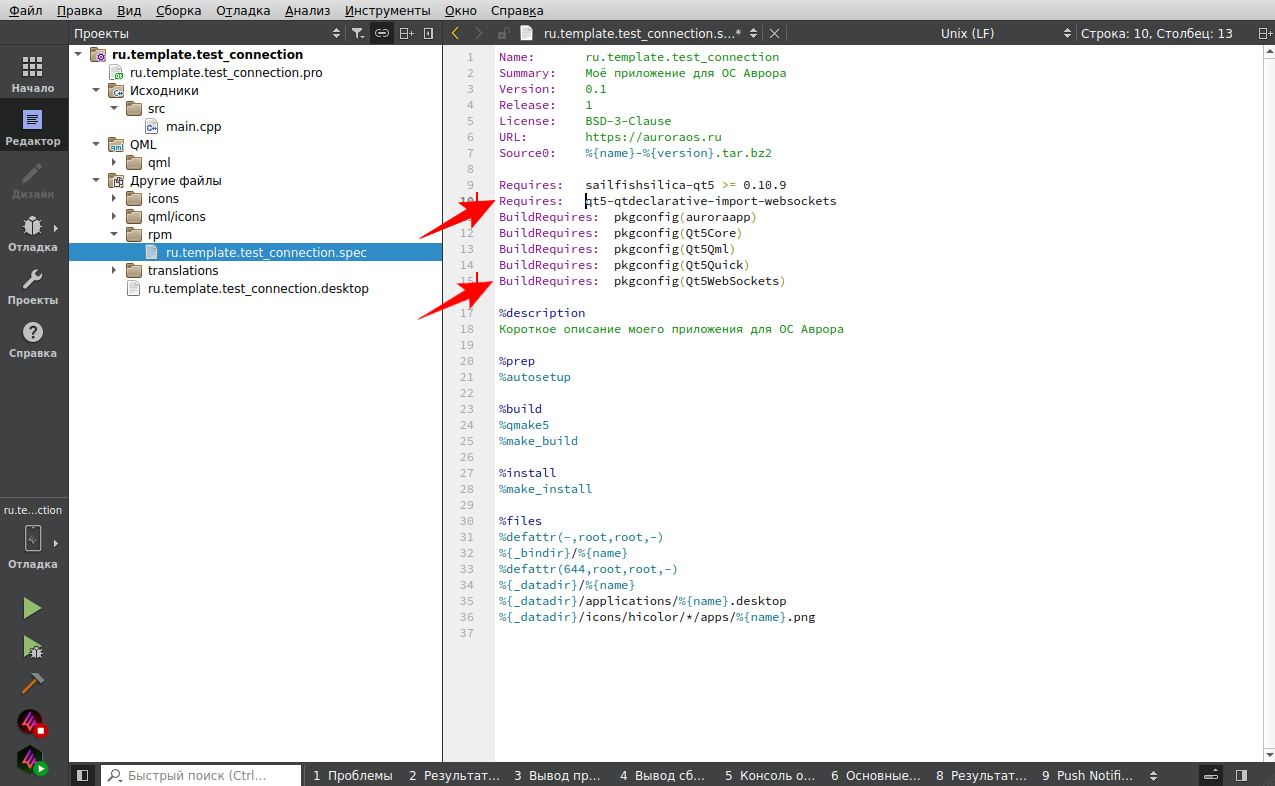
Task: Toggle the right sidebar visibility button
Action: 1241,775
